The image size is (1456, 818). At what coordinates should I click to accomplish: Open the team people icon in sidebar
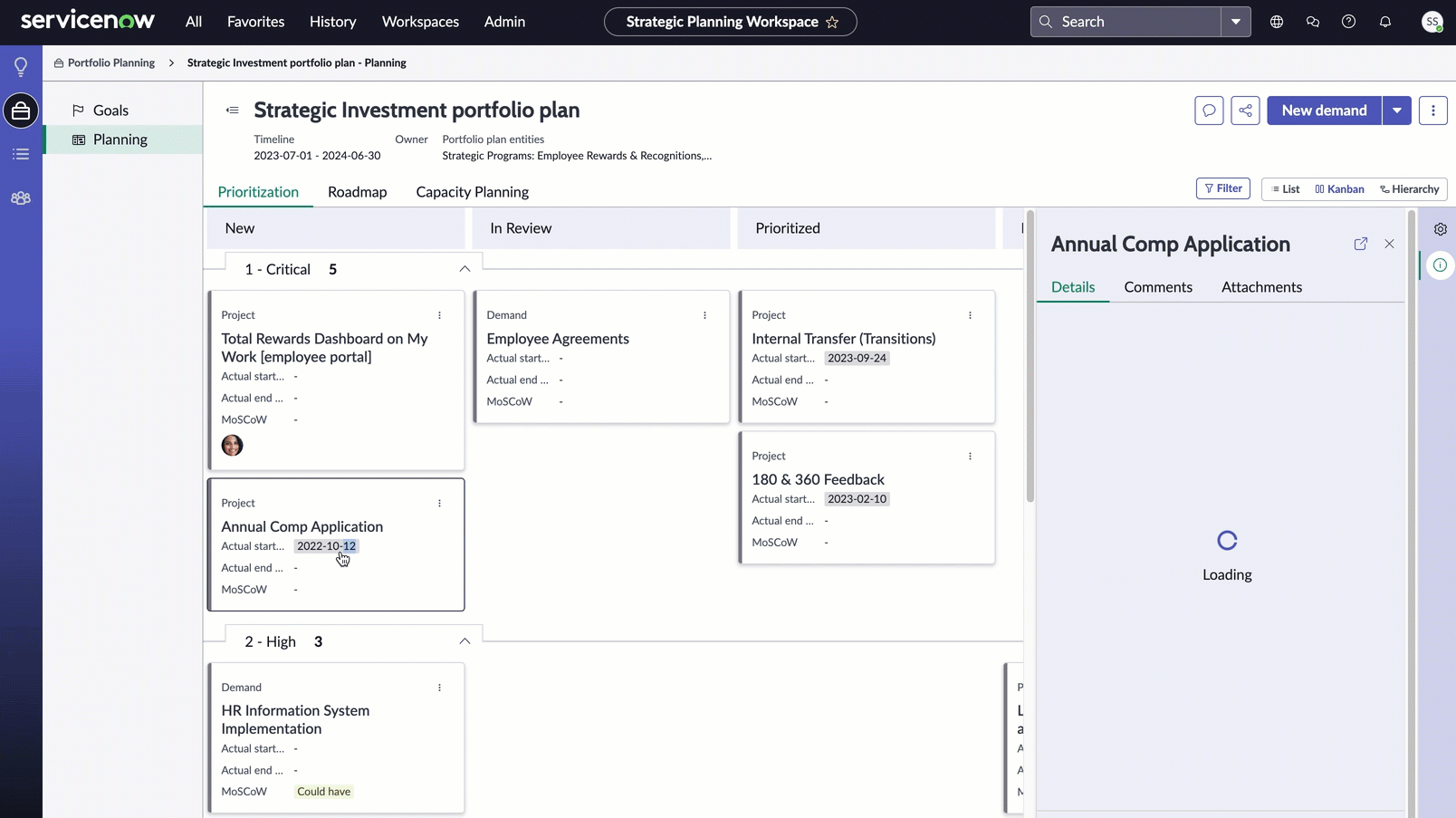pyautogui.click(x=21, y=198)
